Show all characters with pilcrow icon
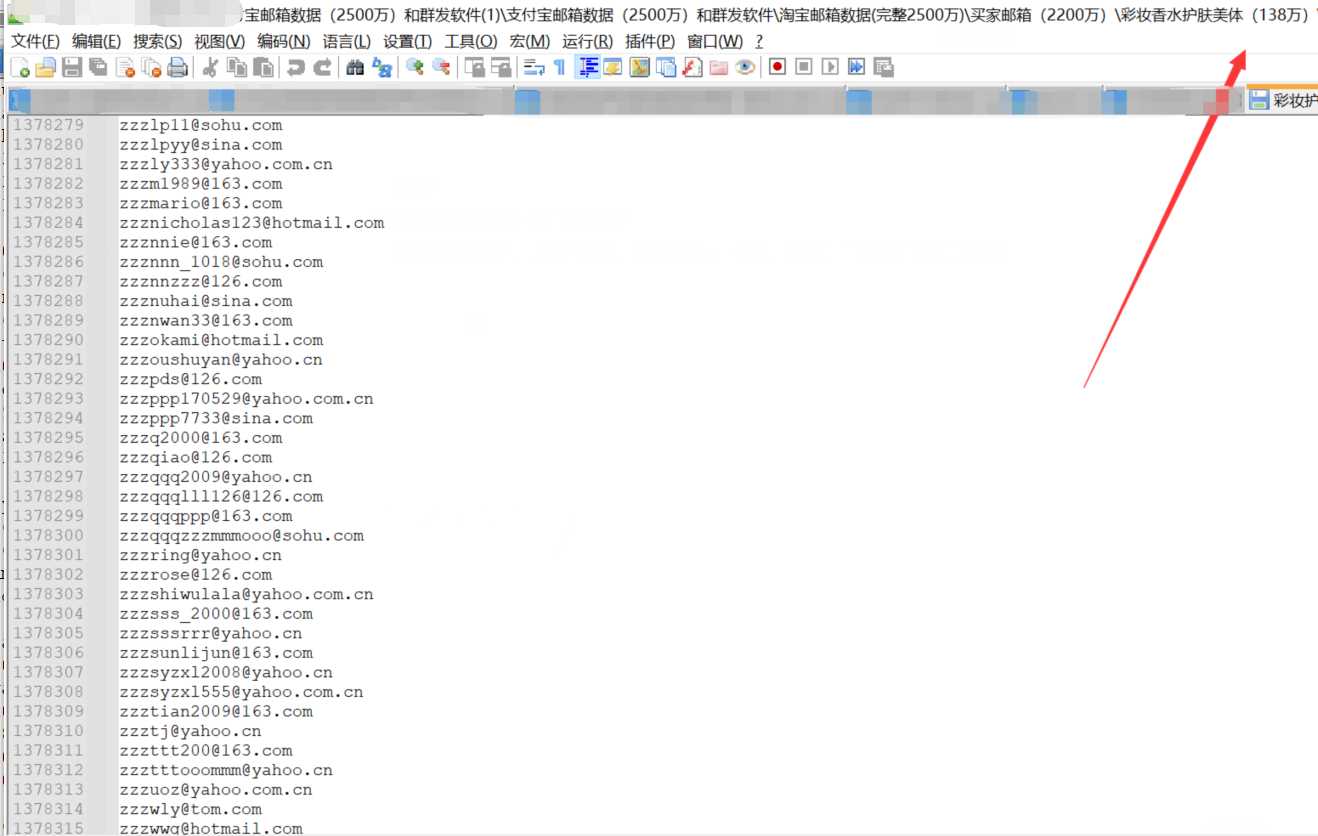 coord(559,67)
